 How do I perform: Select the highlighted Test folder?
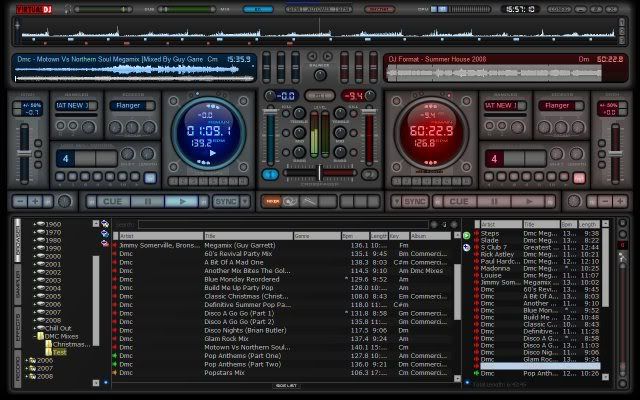click(59, 352)
